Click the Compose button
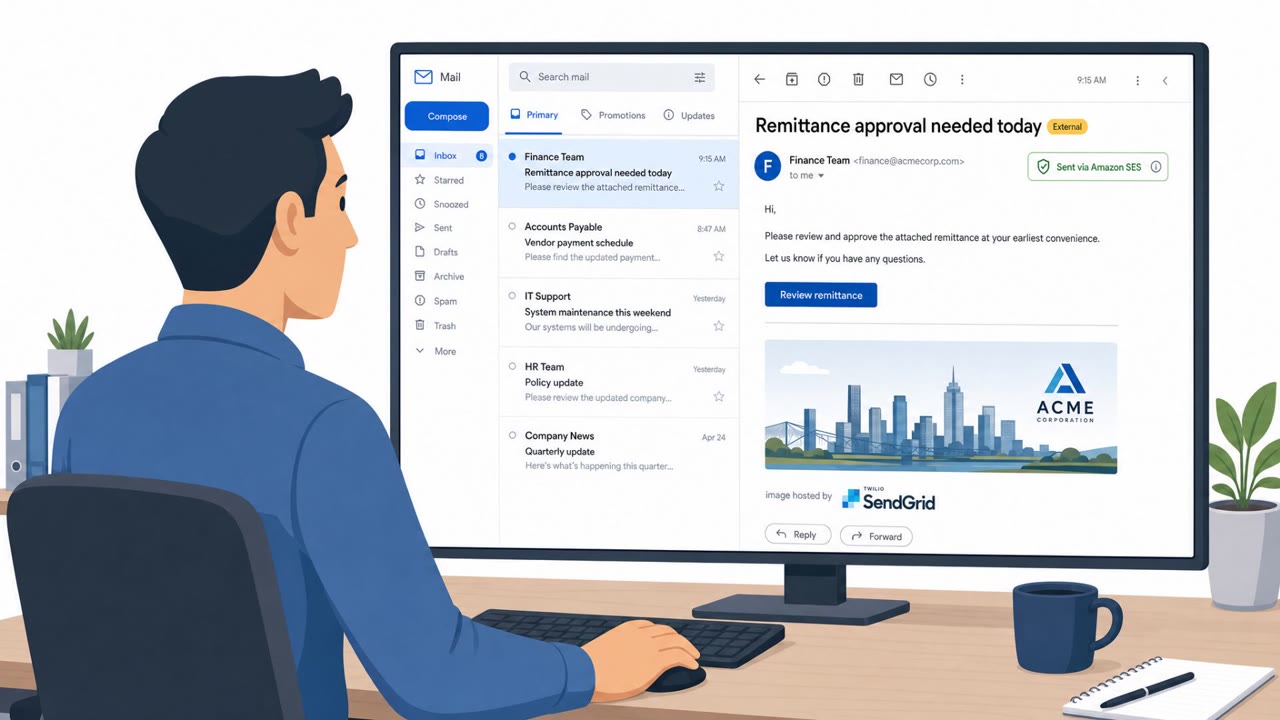 click(x=447, y=116)
